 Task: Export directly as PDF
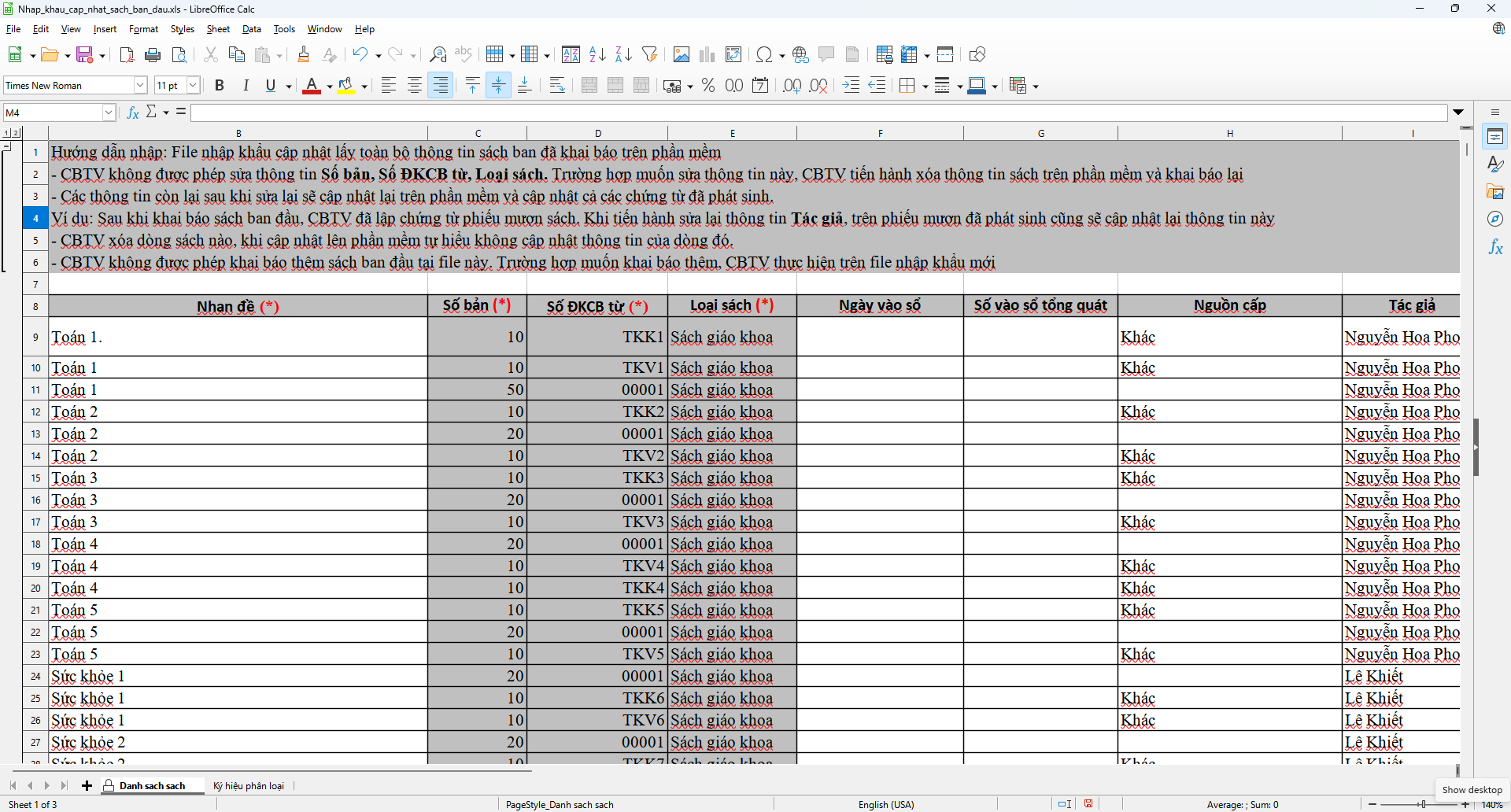(127, 54)
